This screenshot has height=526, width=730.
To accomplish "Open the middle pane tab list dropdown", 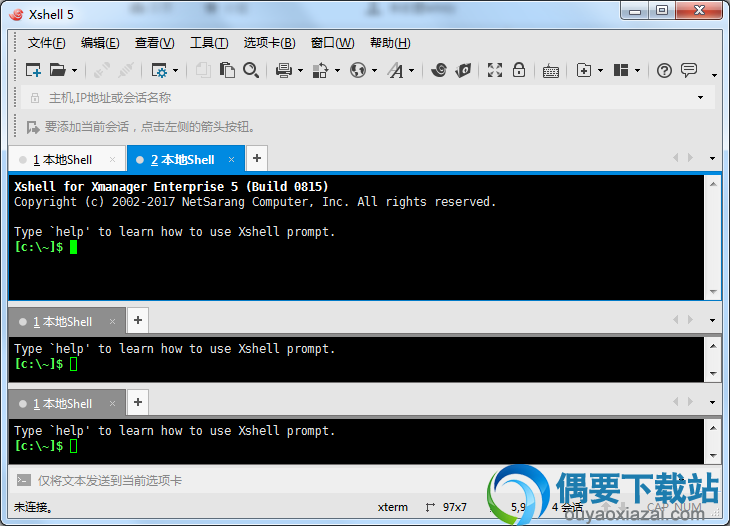I will click(712, 320).
